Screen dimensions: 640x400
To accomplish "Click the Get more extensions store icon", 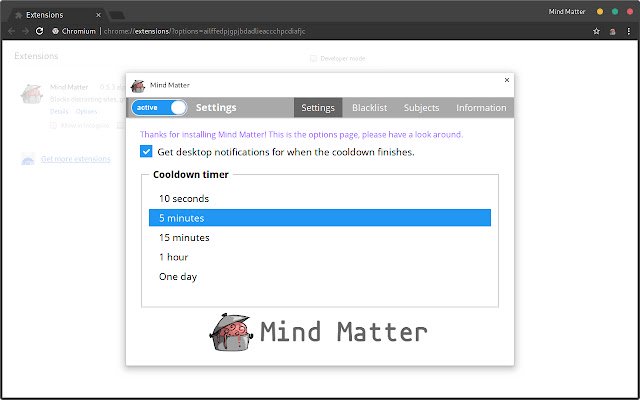I will click(x=28, y=159).
